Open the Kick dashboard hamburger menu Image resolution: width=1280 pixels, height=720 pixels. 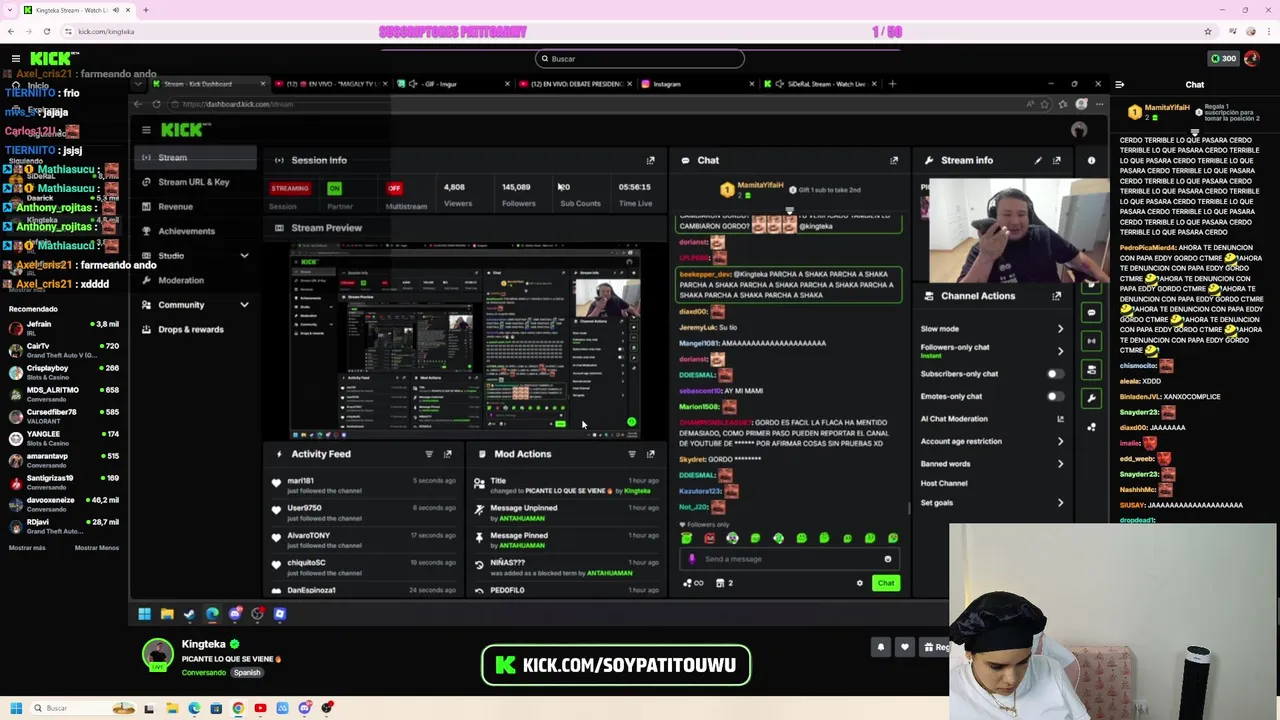(x=146, y=130)
